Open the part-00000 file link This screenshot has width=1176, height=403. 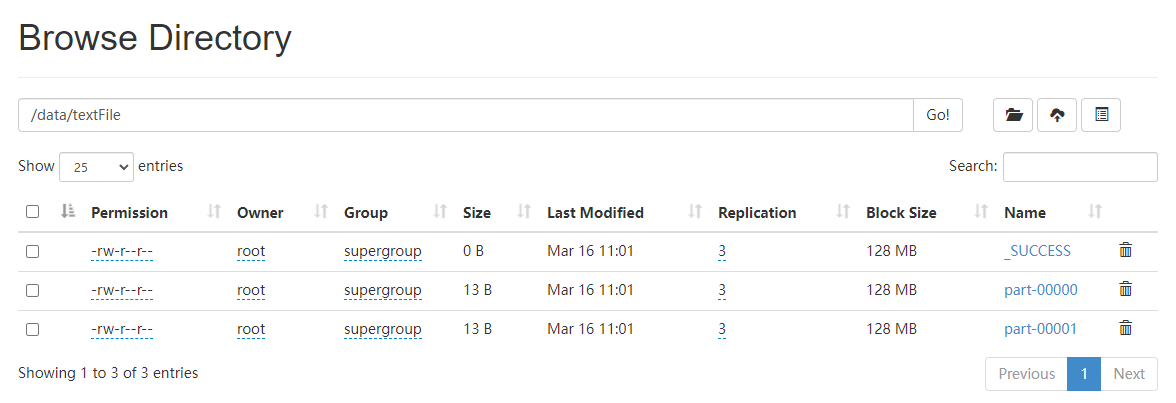pyautogui.click(x=1040, y=290)
